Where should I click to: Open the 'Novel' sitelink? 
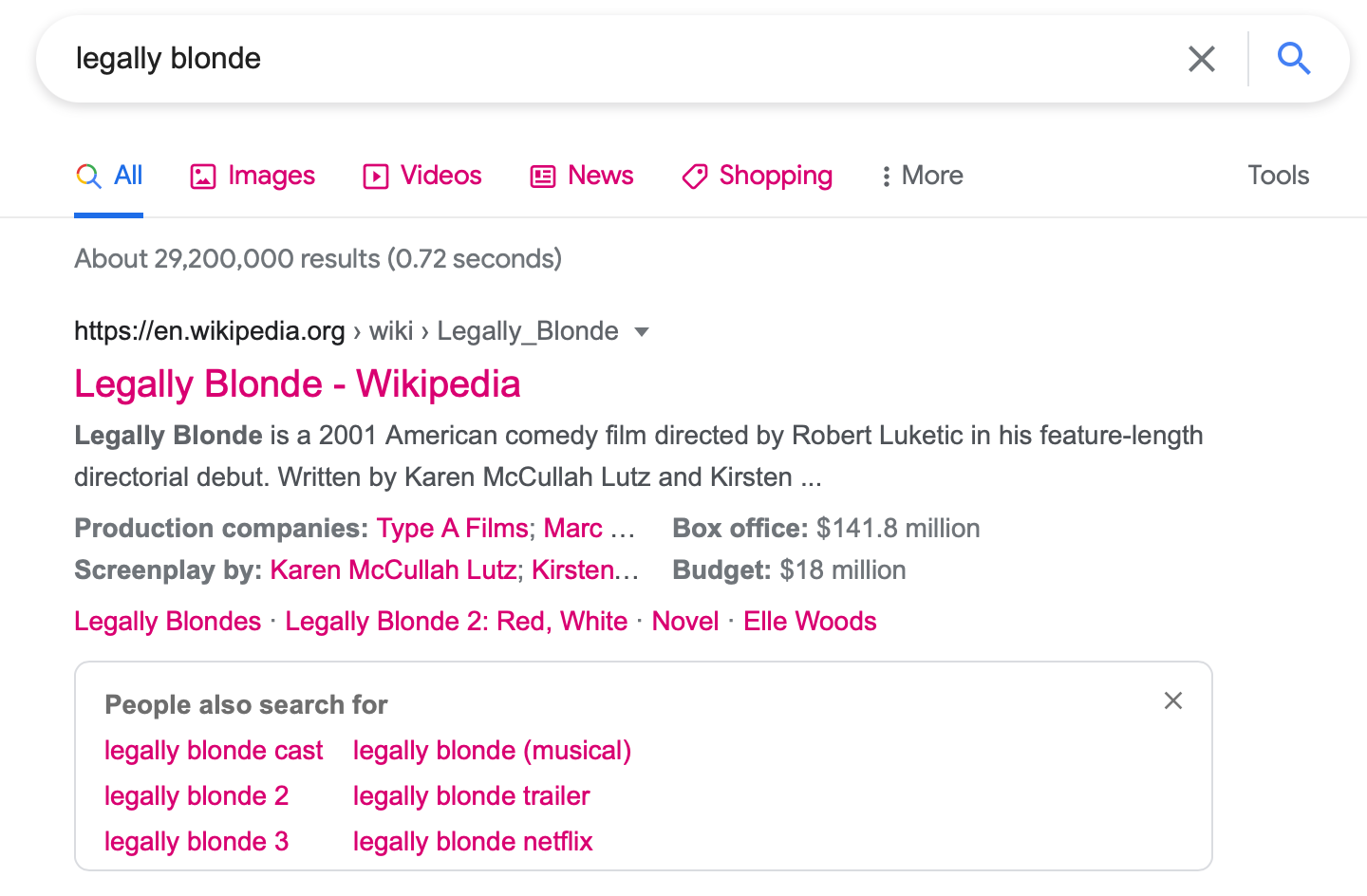pos(685,622)
